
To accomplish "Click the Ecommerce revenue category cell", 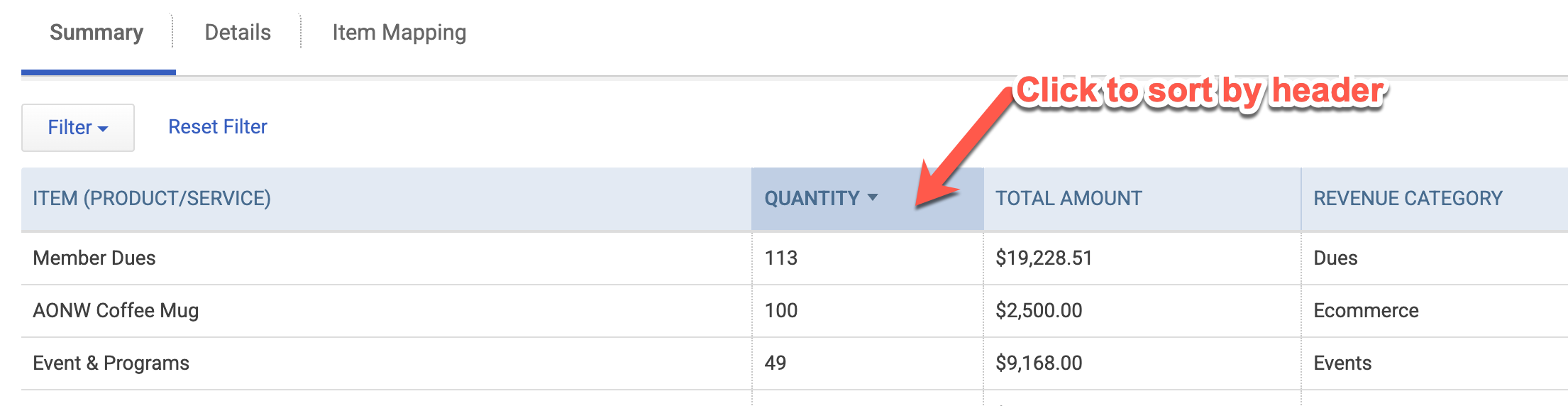I will point(1366,311).
